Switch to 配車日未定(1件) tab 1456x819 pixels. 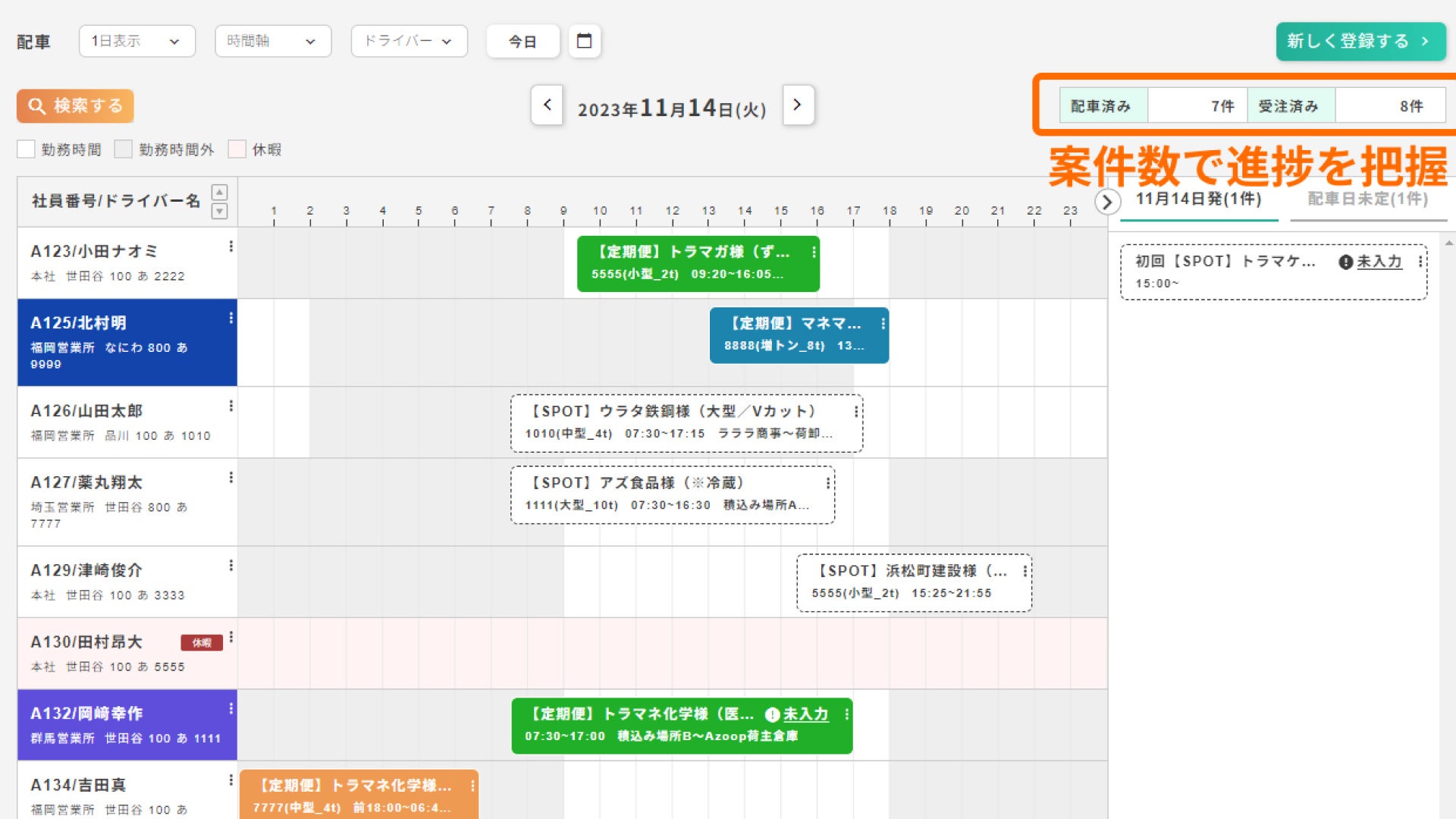coord(1367,199)
